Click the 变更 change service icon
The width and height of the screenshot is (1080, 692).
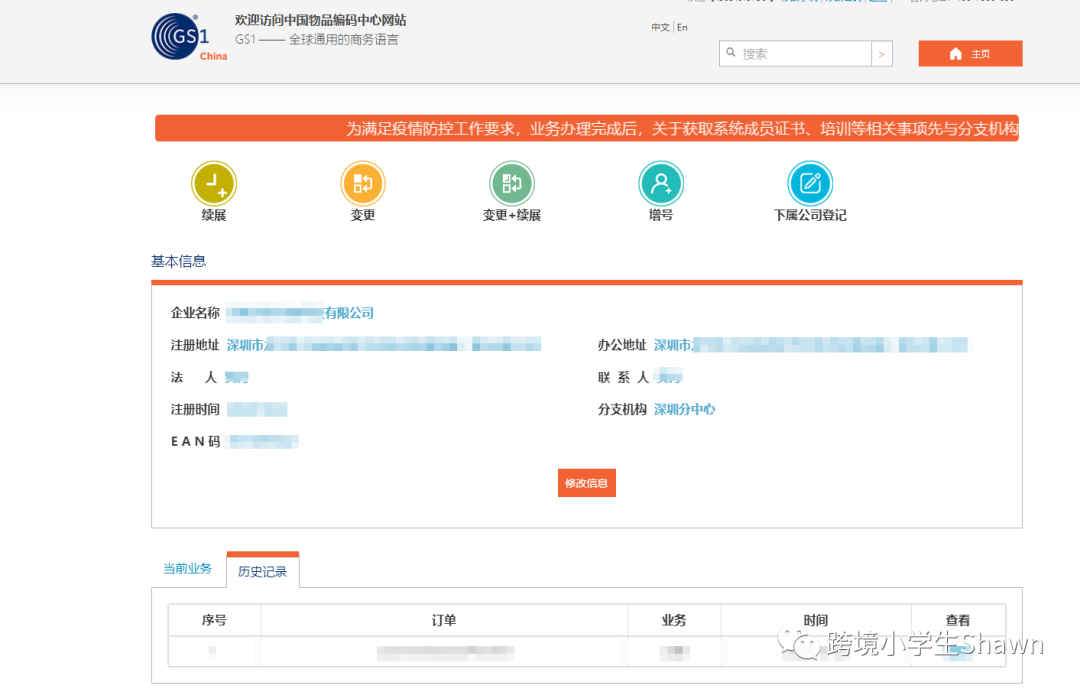(x=362, y=182)
